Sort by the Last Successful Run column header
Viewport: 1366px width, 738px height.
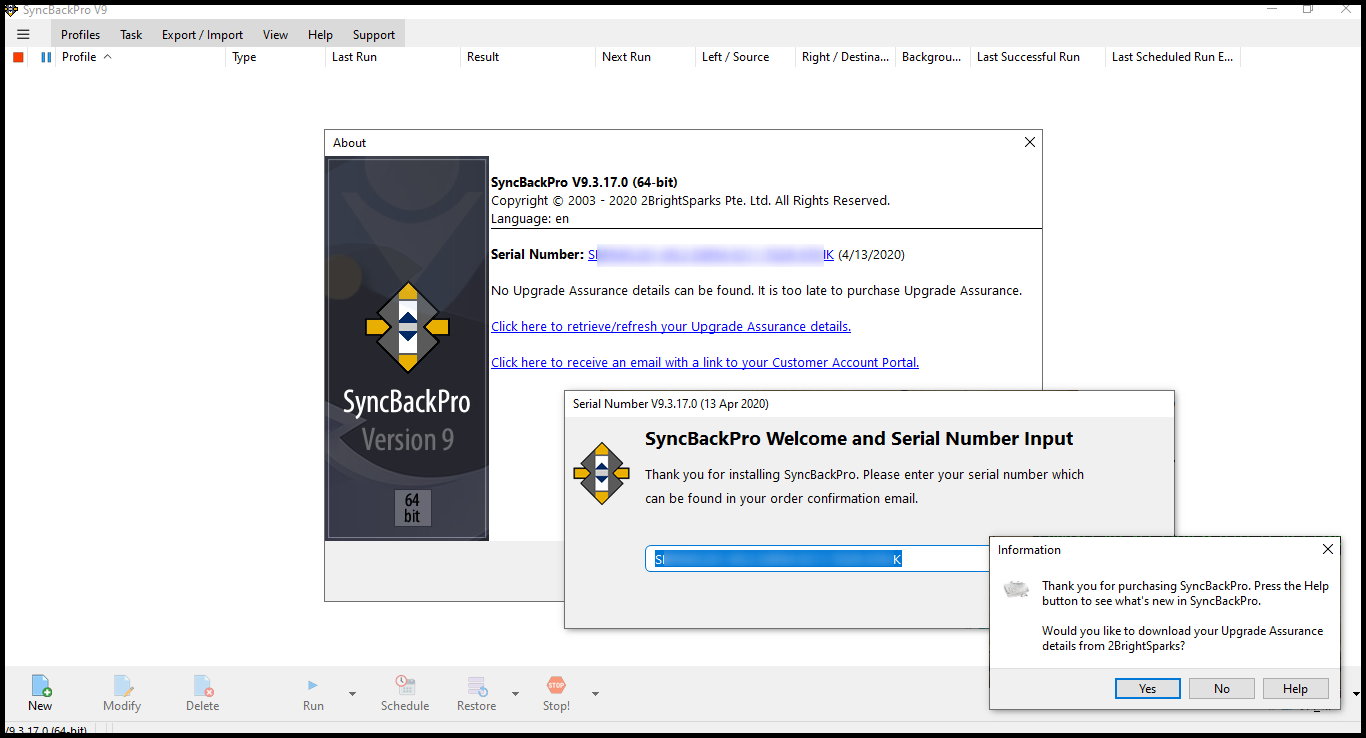coord(1039,57)
